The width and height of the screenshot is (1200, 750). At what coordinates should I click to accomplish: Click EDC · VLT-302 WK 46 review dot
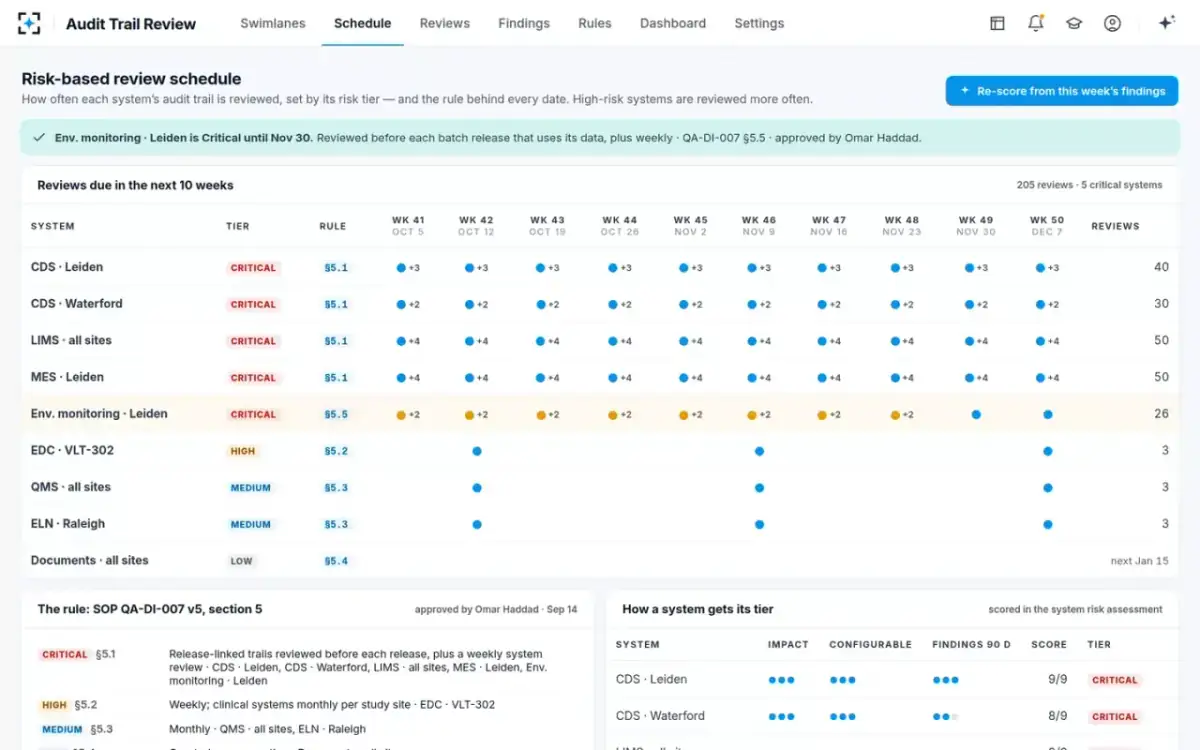coord(760,451)
